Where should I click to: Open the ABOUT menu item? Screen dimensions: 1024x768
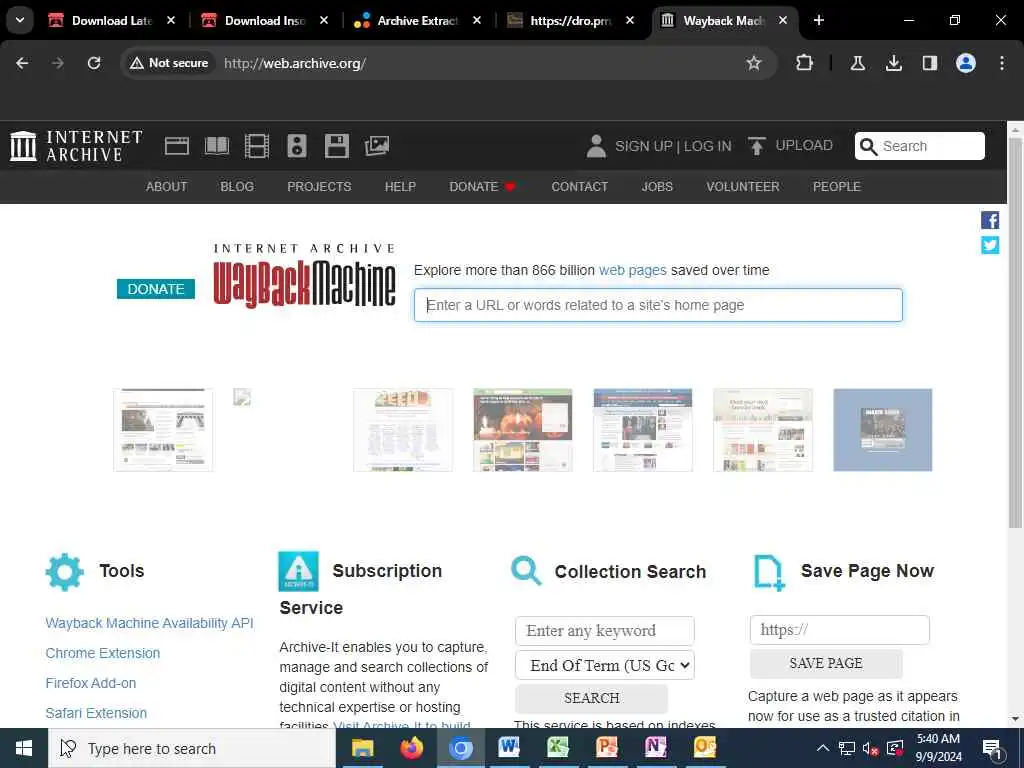[x=167, y=187]
